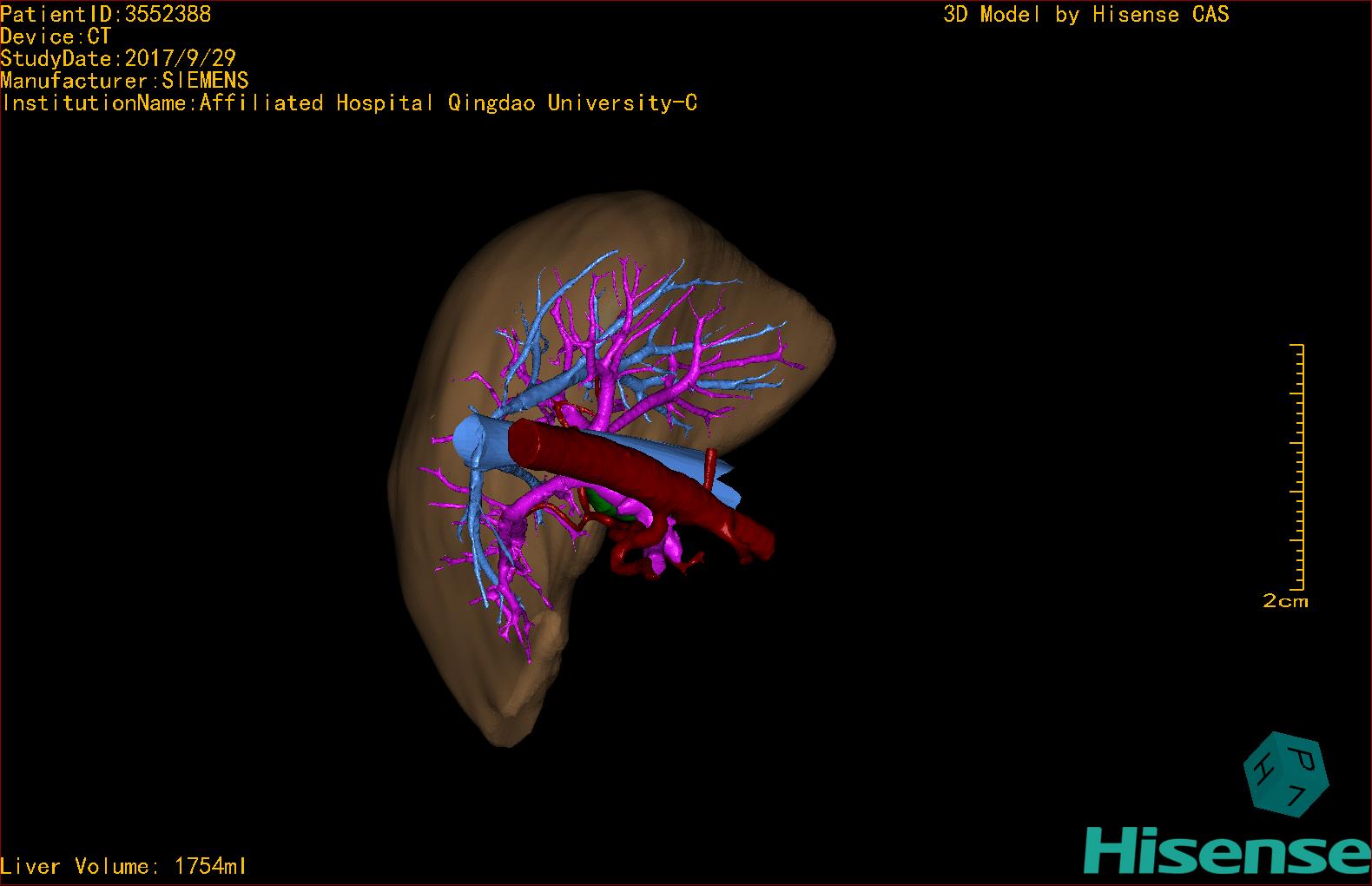Click the InstitutionName Affiliated Hospital Qingdao text

(x=349, y=103)
